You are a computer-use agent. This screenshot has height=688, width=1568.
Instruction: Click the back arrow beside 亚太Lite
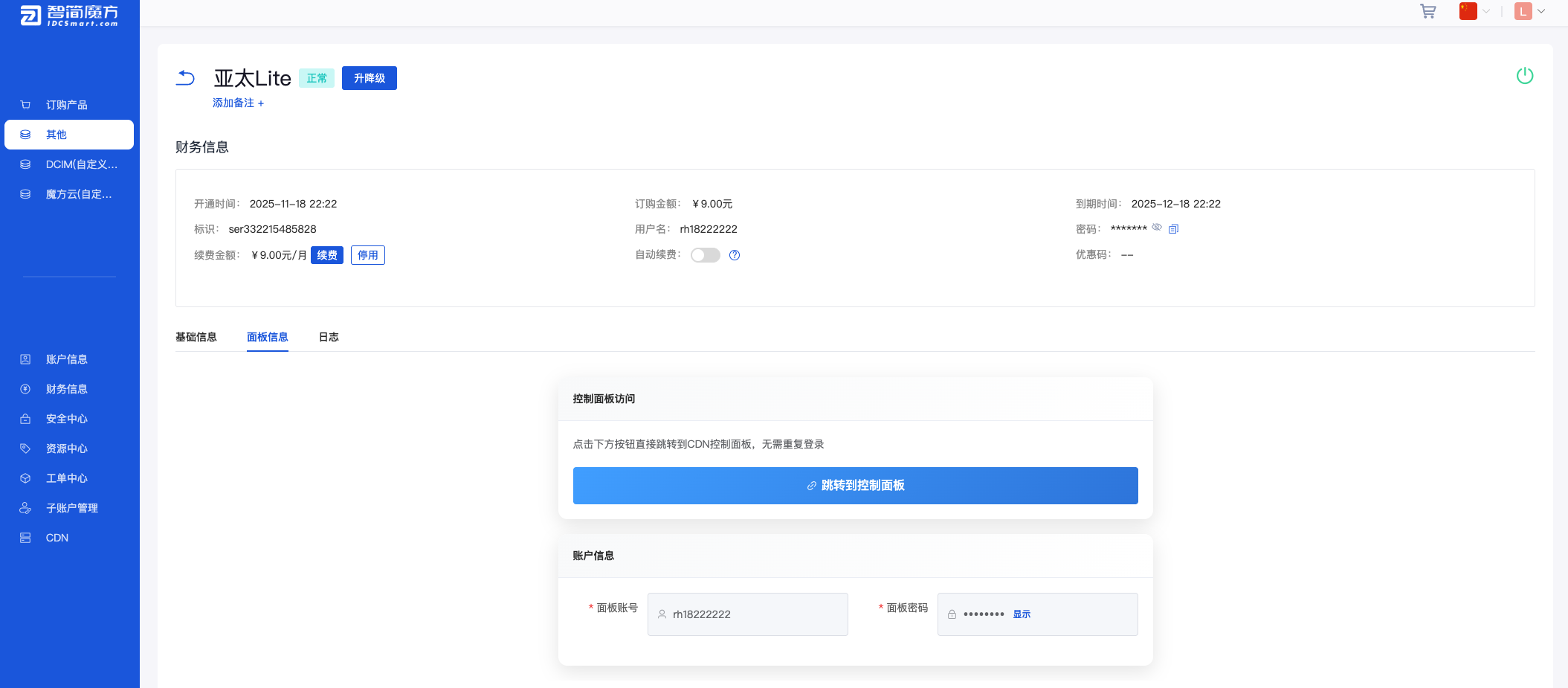tap(185, 77)
